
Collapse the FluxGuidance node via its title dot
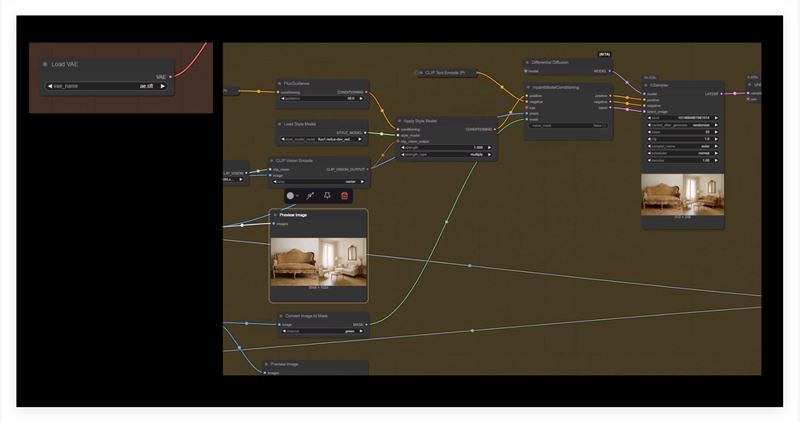point(279,83)
